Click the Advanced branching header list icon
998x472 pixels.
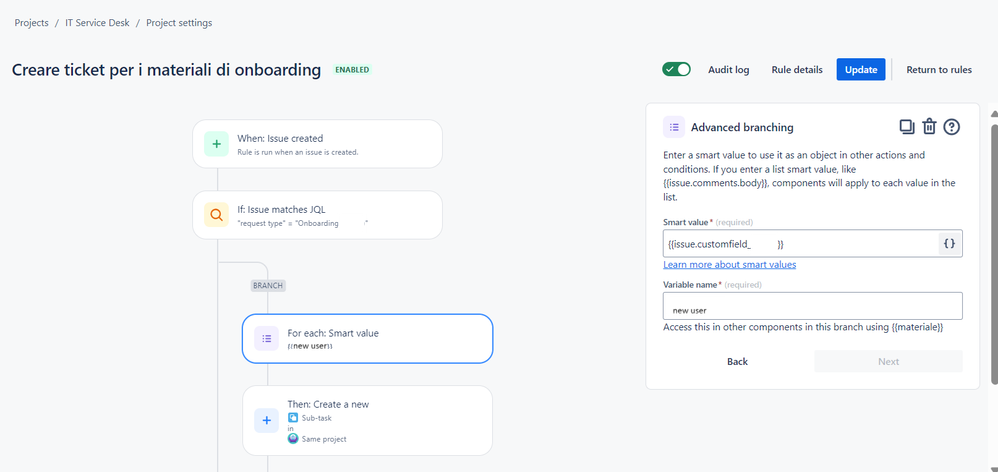click(x=674, y=127)
